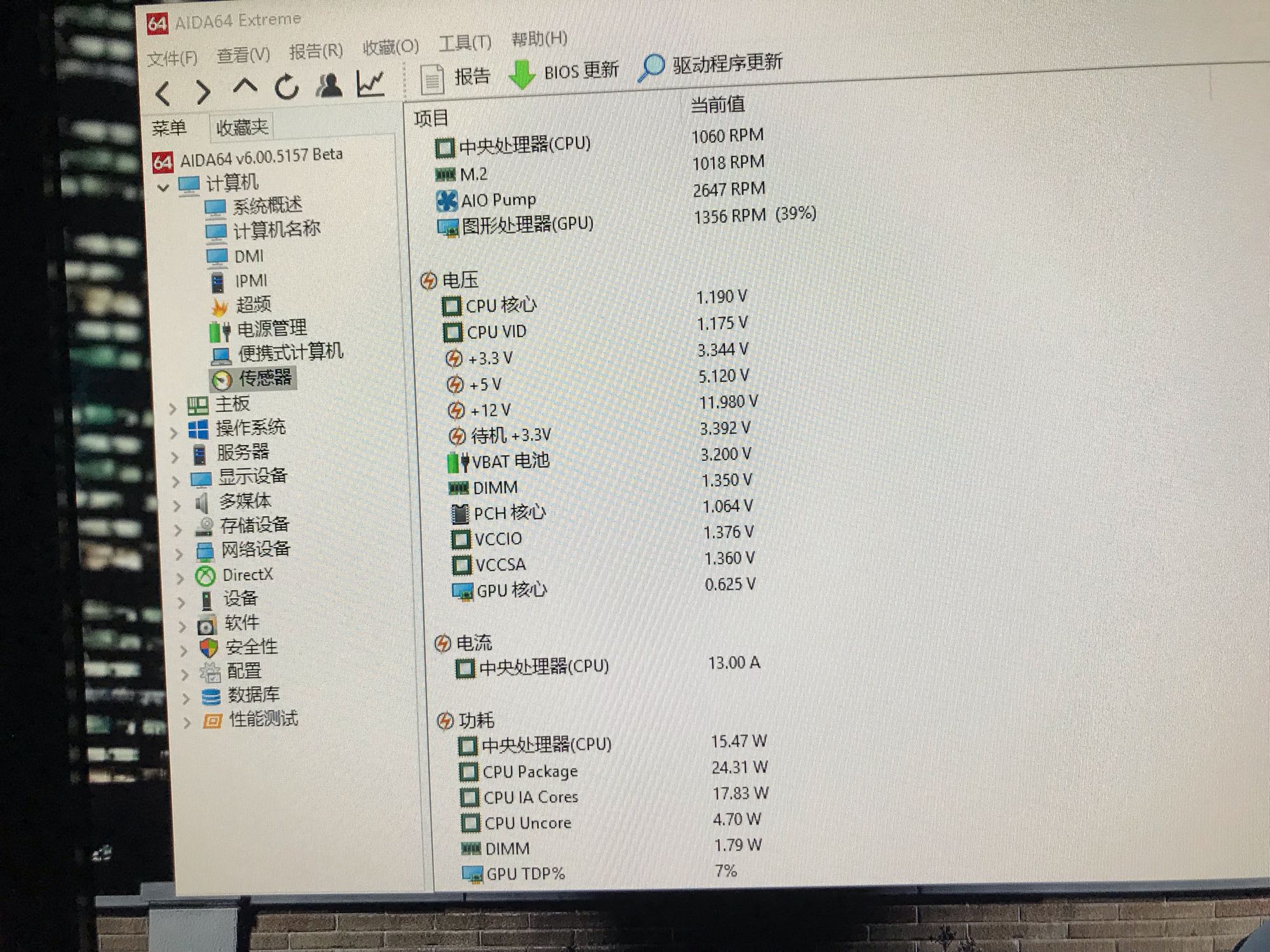Open the 文件(F) menu
Viewport: 1270px width, 952px height.
tap(172, 59)
